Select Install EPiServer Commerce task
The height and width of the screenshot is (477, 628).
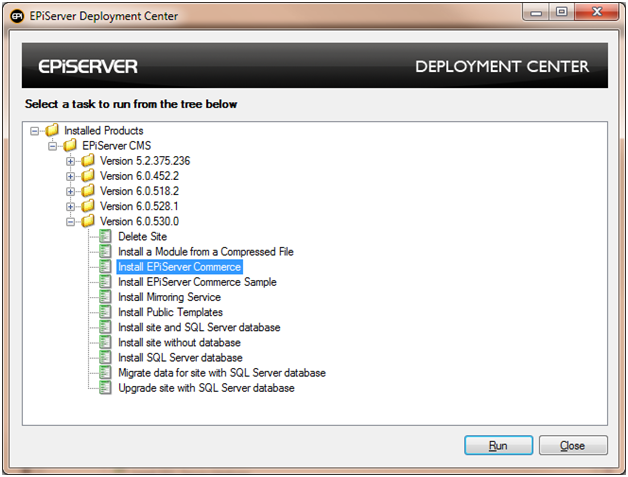[x=179, y=267]
